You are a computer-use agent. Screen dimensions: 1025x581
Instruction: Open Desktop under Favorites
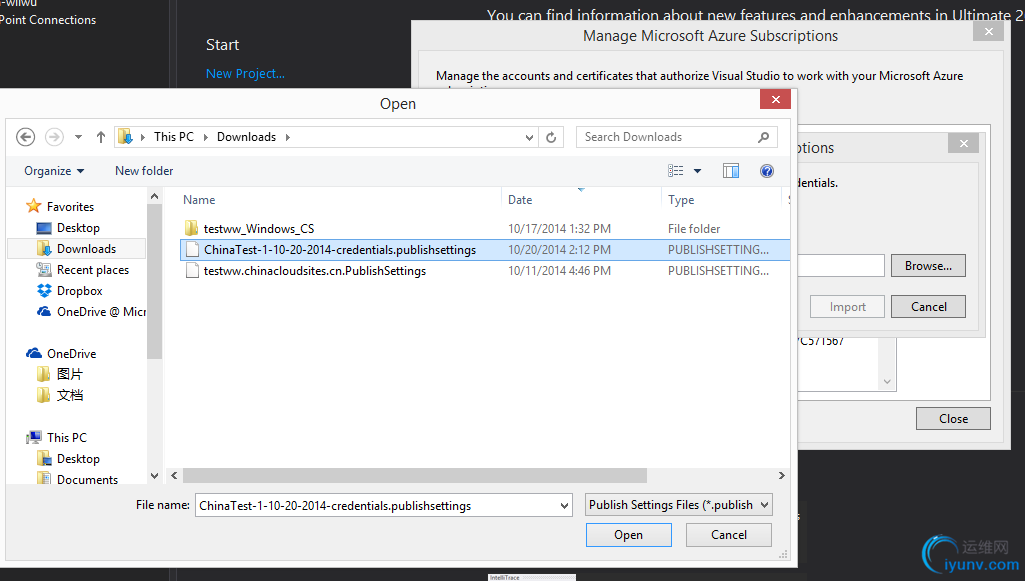(x=78, y=227)
